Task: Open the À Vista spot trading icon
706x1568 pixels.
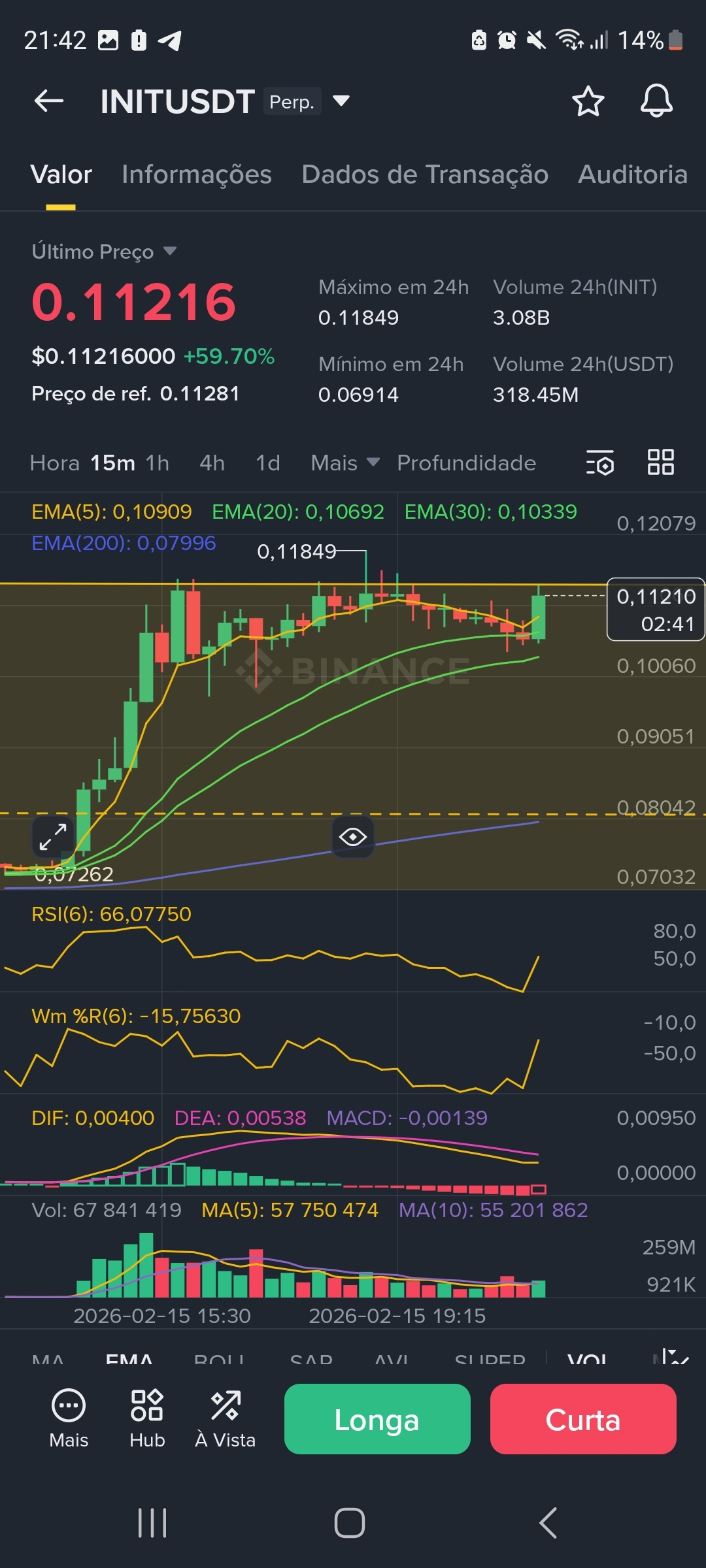Action: click(226, 1418)
